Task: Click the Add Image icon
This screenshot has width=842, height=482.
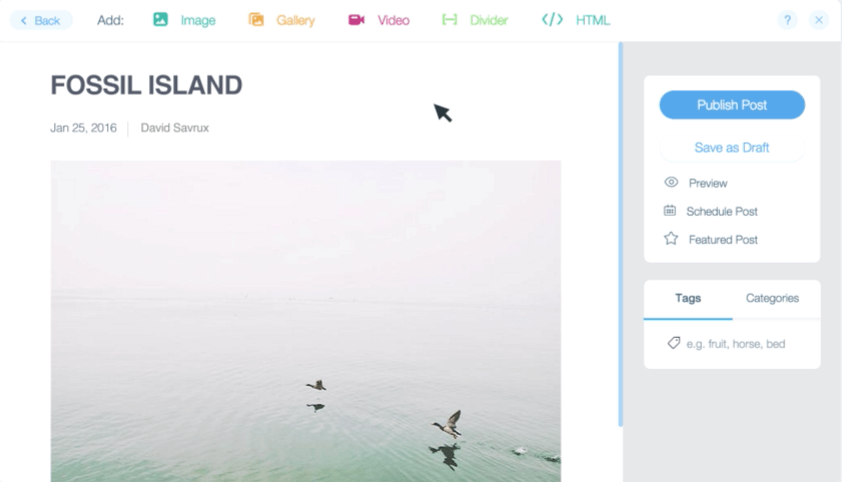Action: [160, 20]
